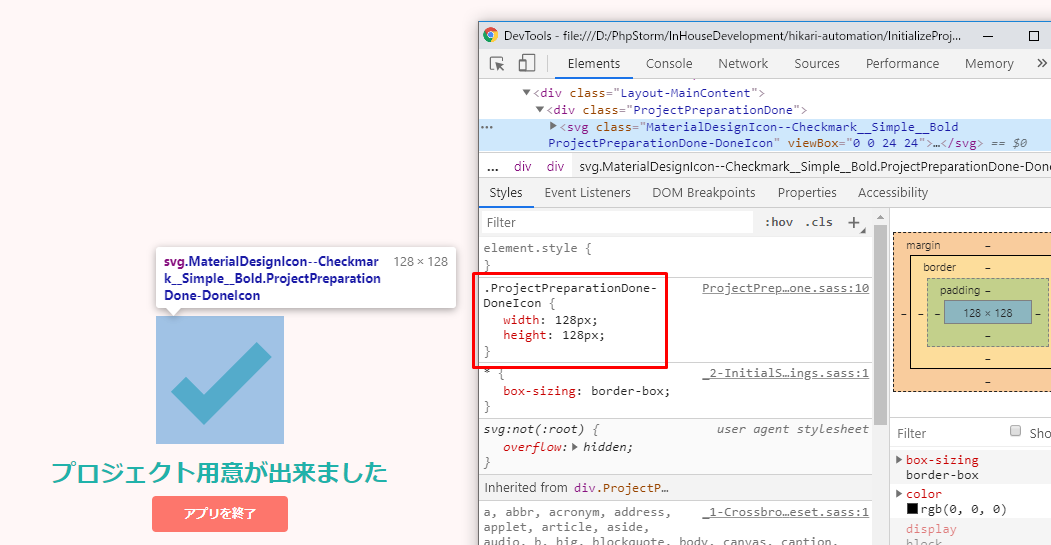The image size is (1051, 545).
Task: Select the Styles sub-tab
Action: (x=506, y=193)
